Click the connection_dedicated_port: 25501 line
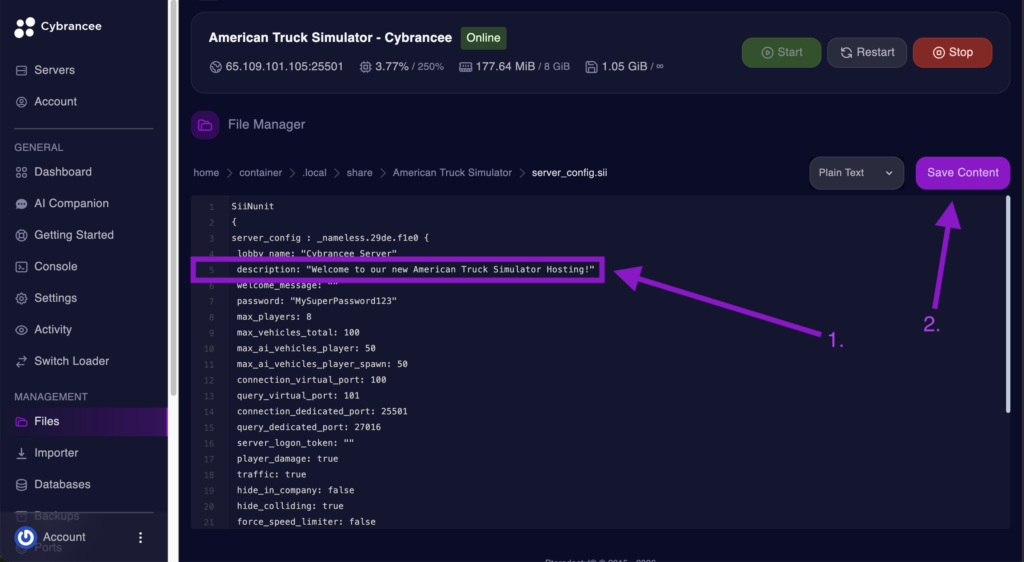Viewport: 1024px width, 562px height. click(x=322, y=411)
